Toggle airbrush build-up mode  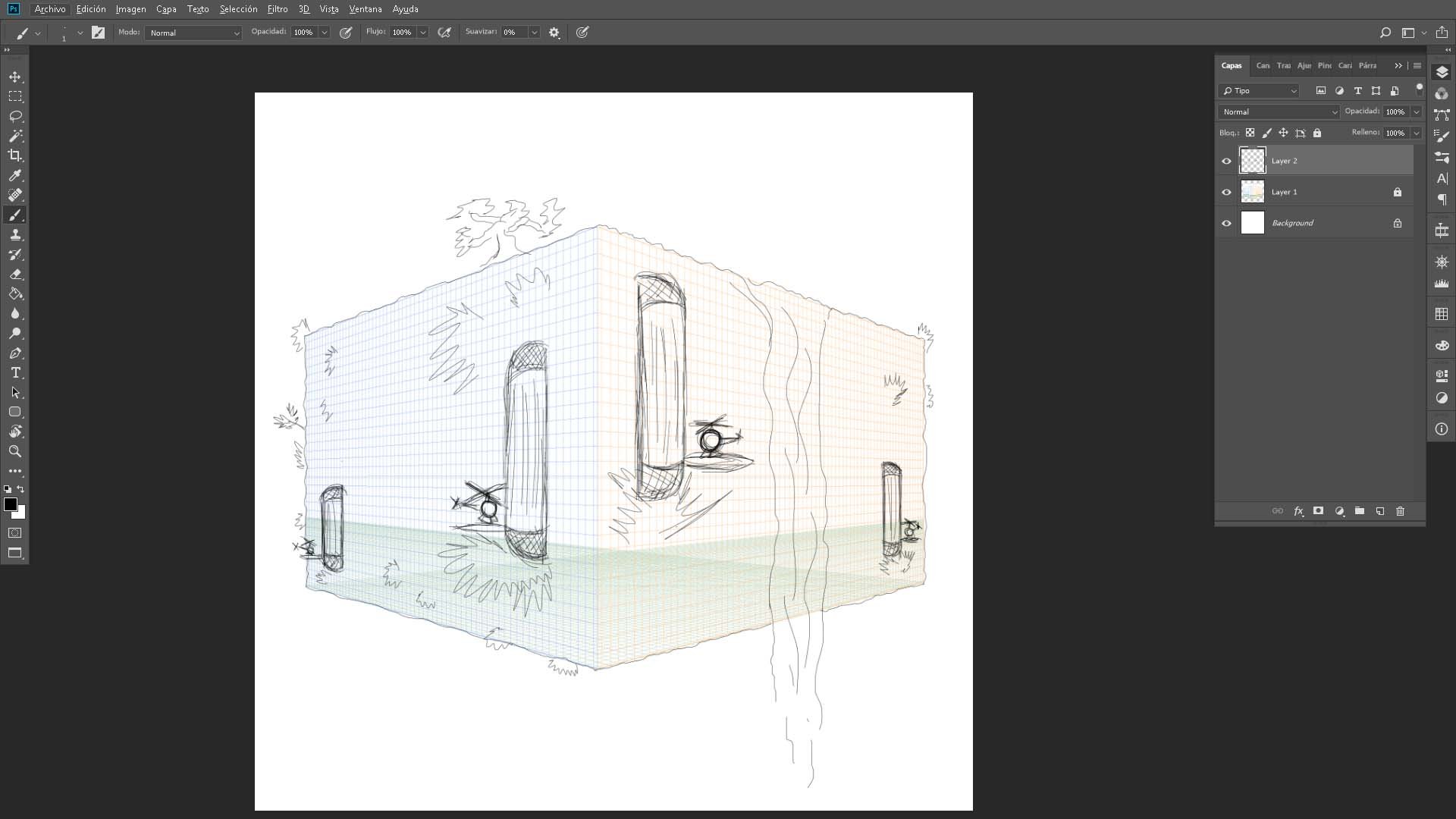444,33
